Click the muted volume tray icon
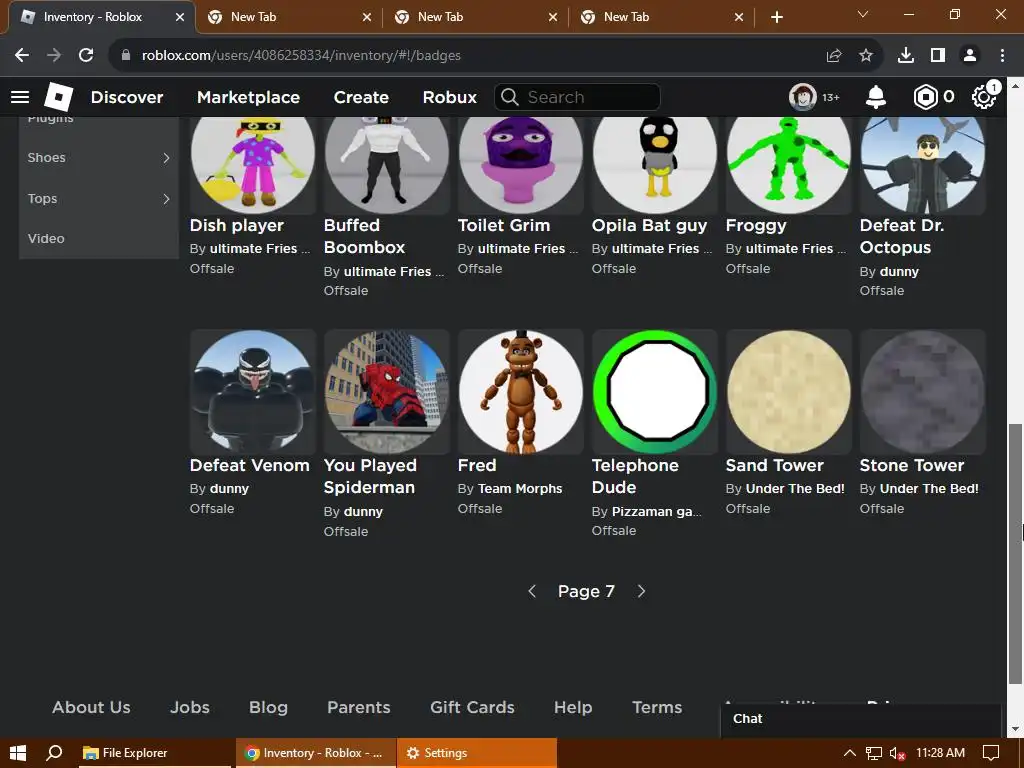The height and width of the screenshot is (768, 1024). point(897,754)
